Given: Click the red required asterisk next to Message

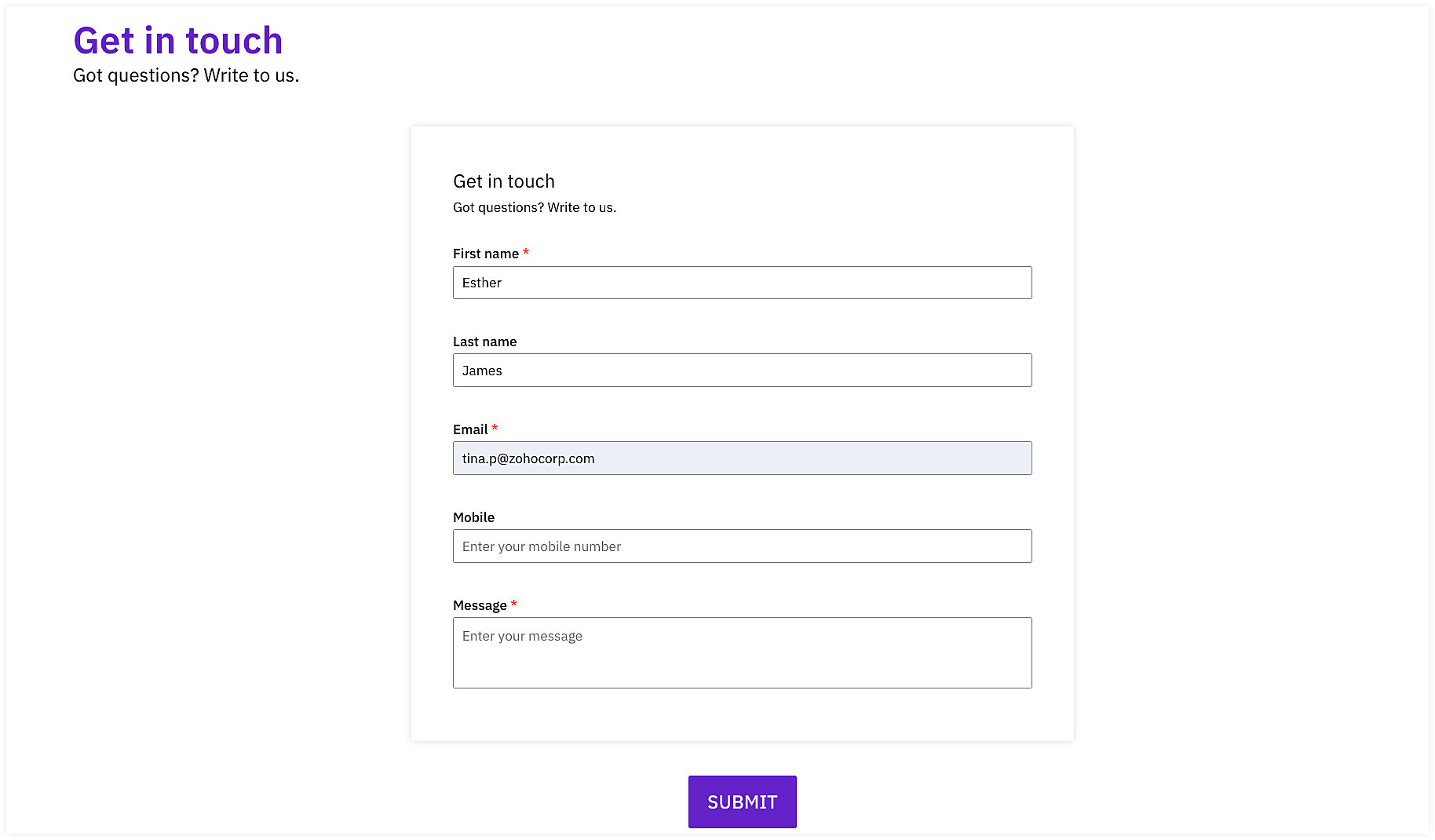Looking at the screenshot, I should tap(514, 604).
